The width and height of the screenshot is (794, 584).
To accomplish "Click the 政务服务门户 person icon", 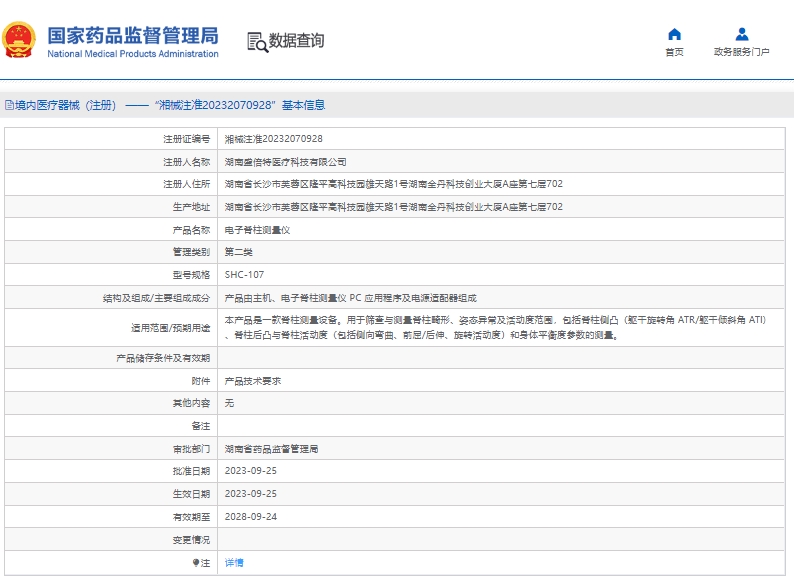I will (741, 34).
